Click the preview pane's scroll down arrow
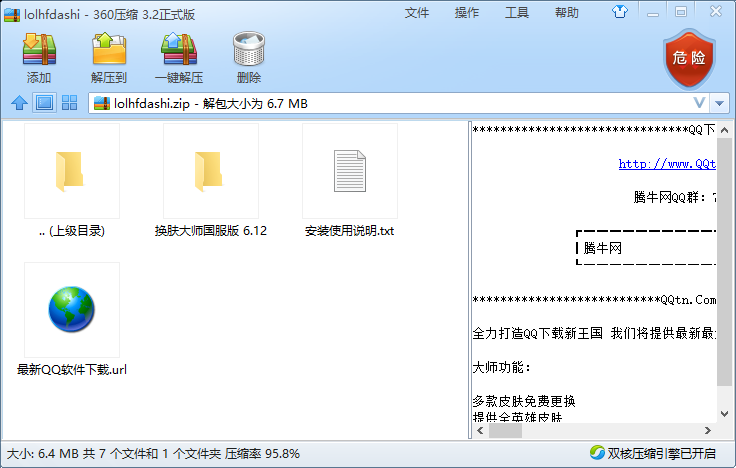Viewport: 736px width, 468px height. point(724,414)
